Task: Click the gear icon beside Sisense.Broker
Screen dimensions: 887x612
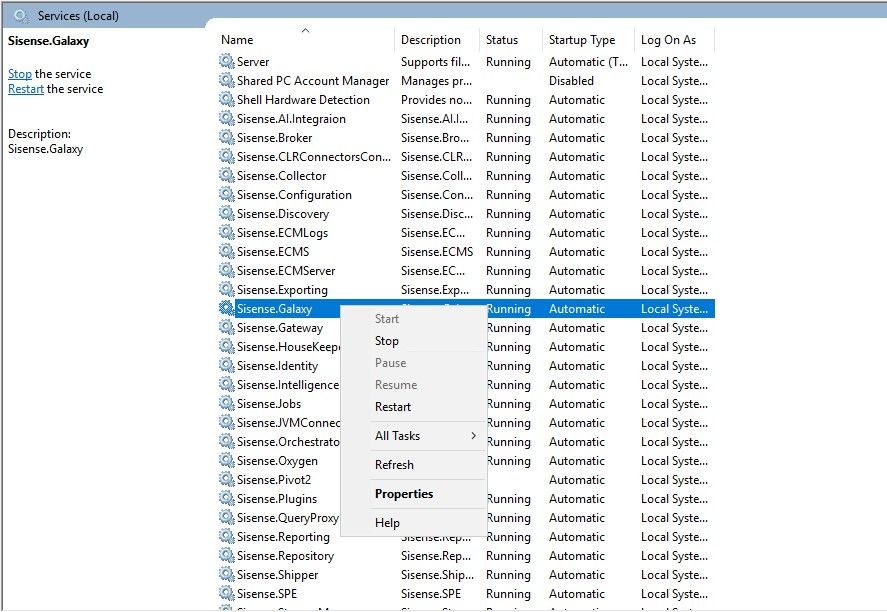Action: (x=227, y=138)
